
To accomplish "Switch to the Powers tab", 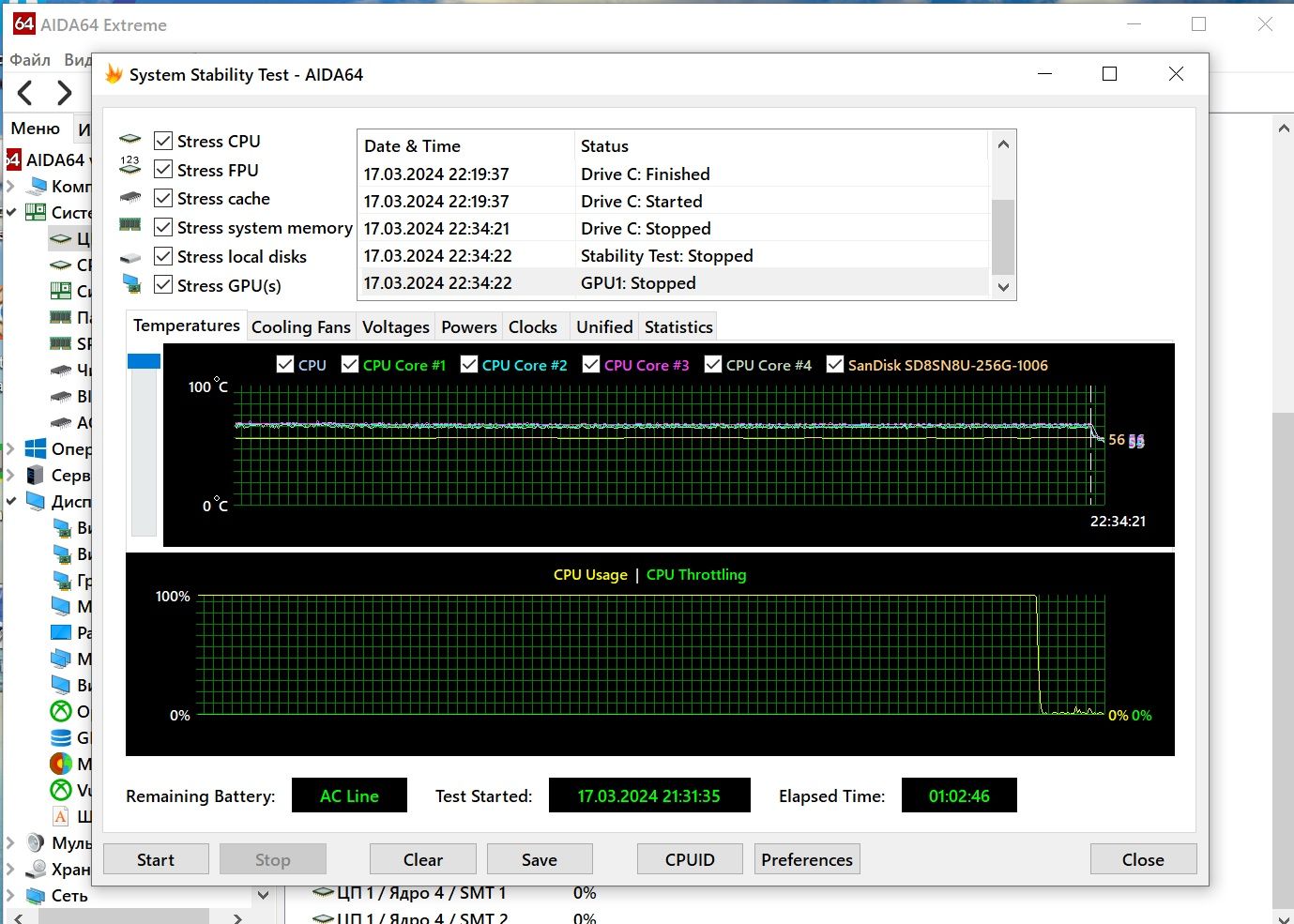I will 469,326.
